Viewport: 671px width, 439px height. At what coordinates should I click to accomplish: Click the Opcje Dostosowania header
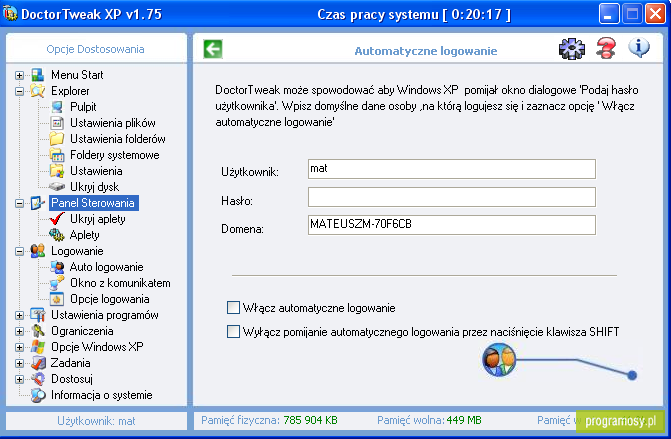(x=95, y=49)
